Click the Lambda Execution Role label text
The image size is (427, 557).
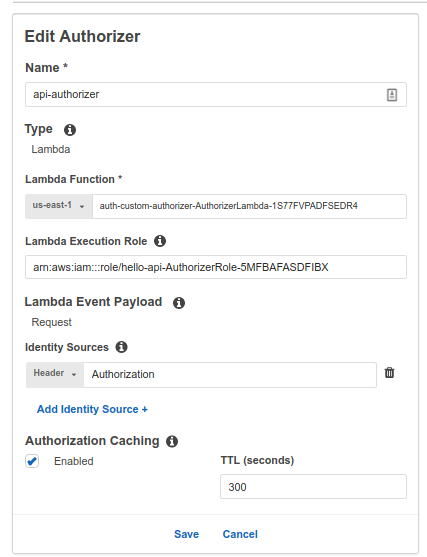[86, 241]
